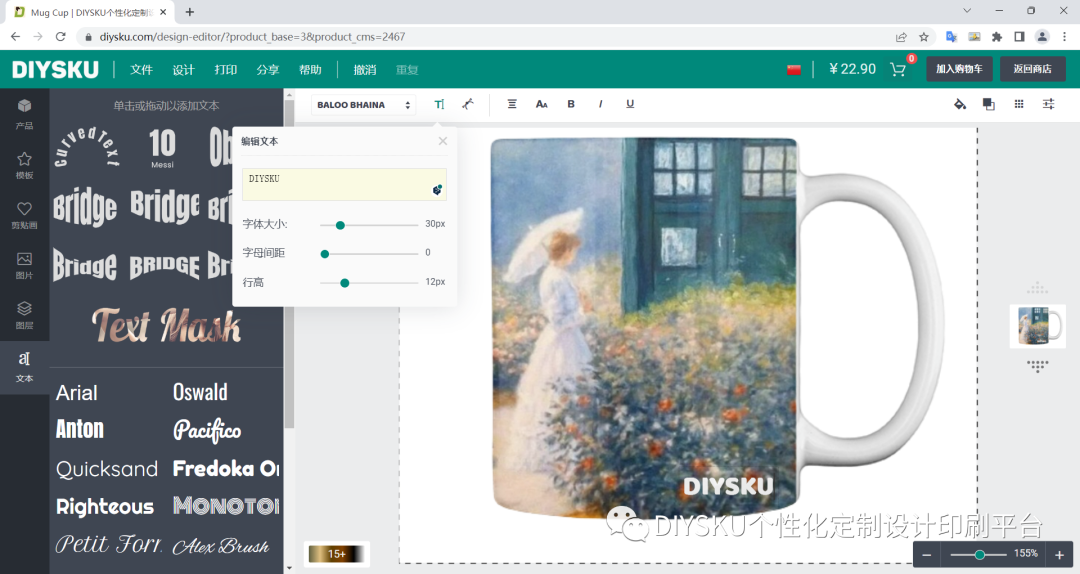The image size is (1080, 574).
Task: Click the DIYSKU logo
Action: pos(55,70)
